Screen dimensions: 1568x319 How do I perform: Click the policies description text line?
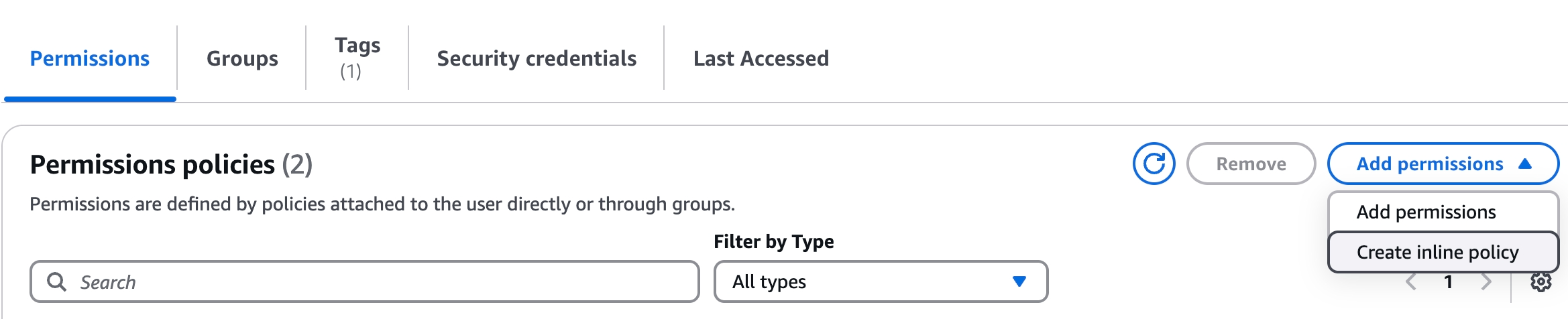[382, 204]
